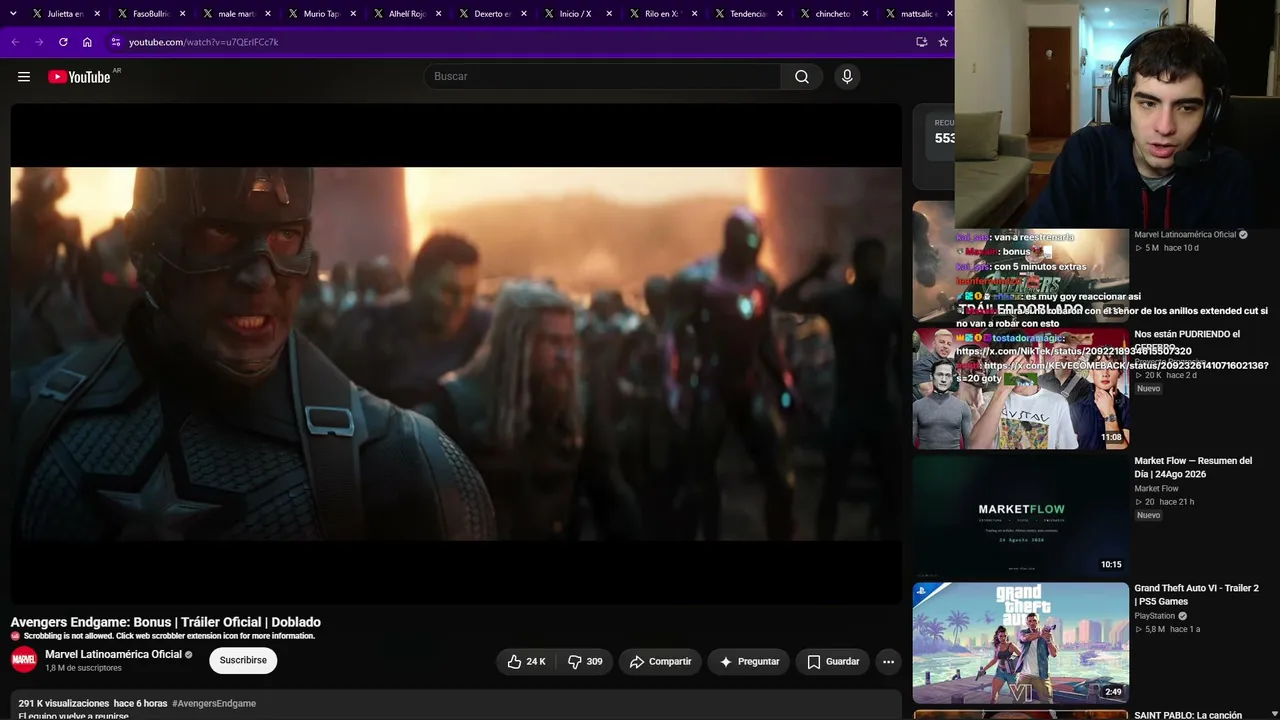Screen dimensions: 1280x720
Task: Click the #AvengersEndgame hashtag
Action: tap(214, 703)
